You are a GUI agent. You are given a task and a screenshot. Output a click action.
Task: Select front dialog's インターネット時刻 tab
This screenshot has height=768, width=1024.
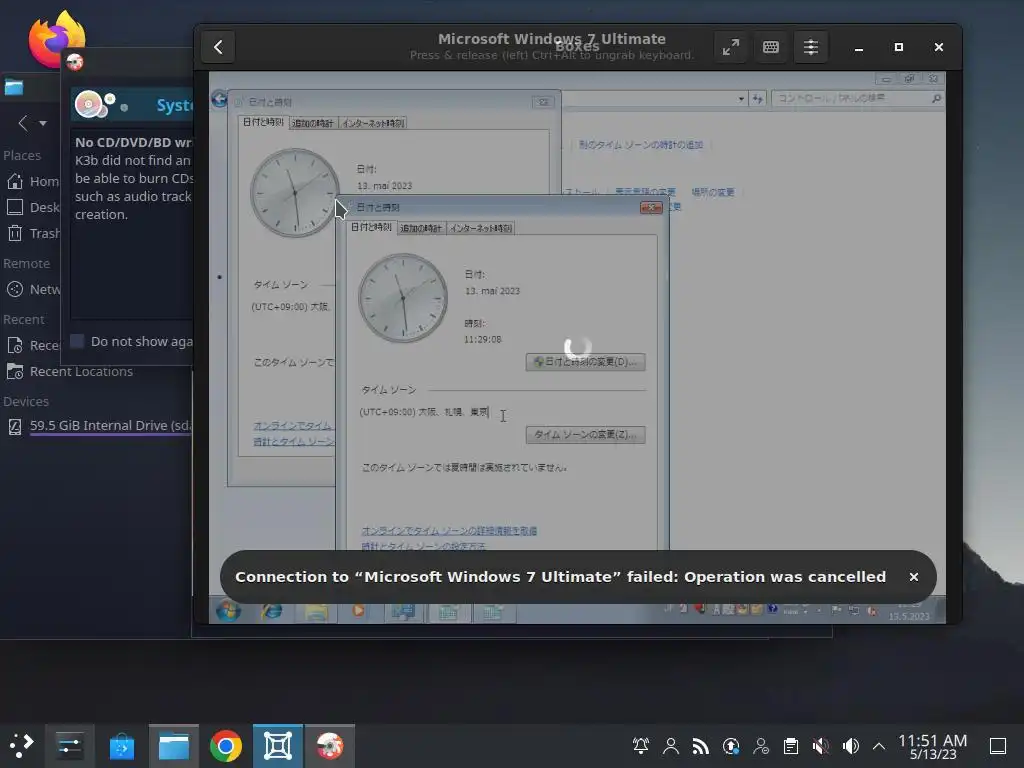pos(481,228)
